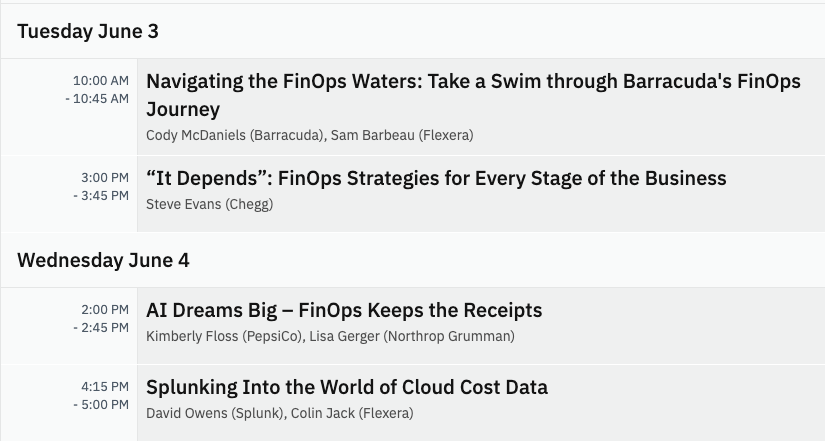Click the 3:00 PM start time
This screenshot has height=441, width=825.
click(104, 177)
